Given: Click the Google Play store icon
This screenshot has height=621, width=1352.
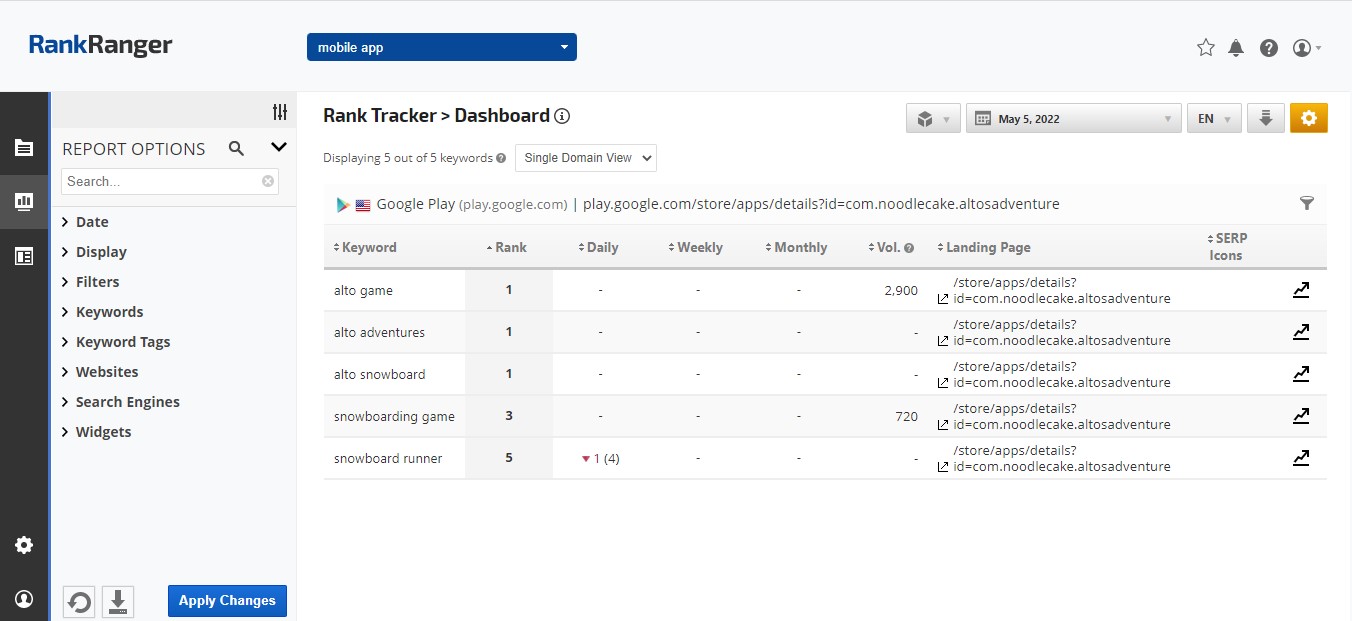Looking at the screenshot, I should pyautogui.click(x=343, y=204).
